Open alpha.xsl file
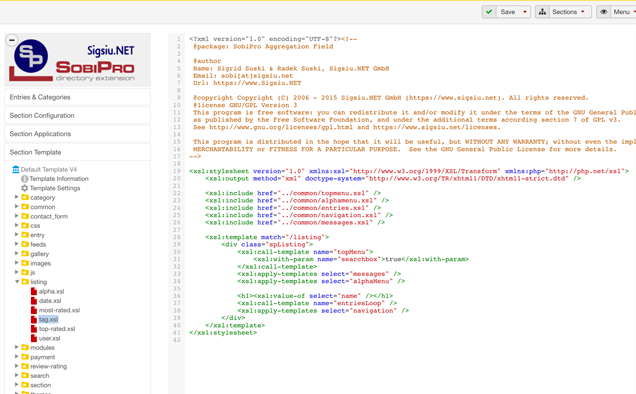Screen dimensions: 636x394 click(x=52, y=291)
